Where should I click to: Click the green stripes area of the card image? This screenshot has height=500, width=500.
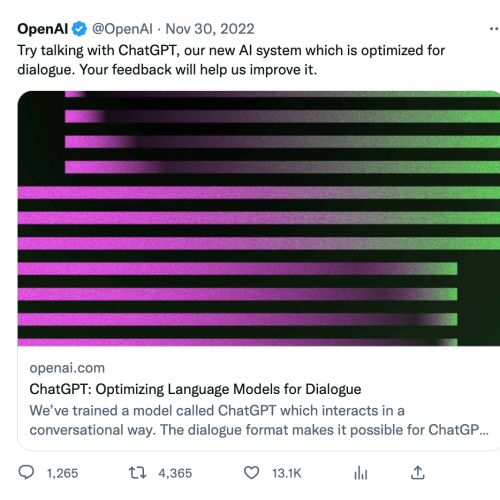tap(467, 140)
